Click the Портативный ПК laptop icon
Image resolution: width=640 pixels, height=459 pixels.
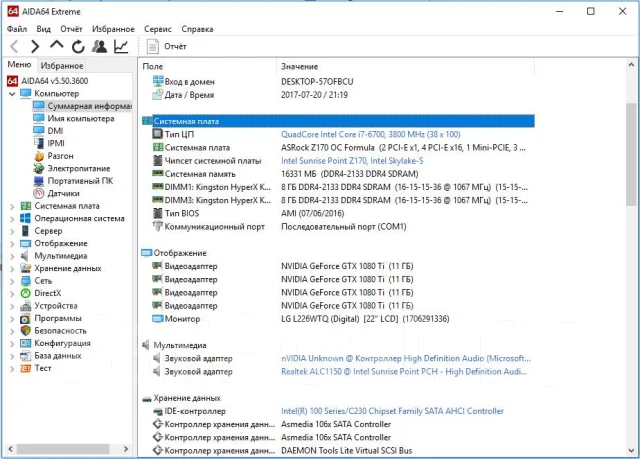39,181
